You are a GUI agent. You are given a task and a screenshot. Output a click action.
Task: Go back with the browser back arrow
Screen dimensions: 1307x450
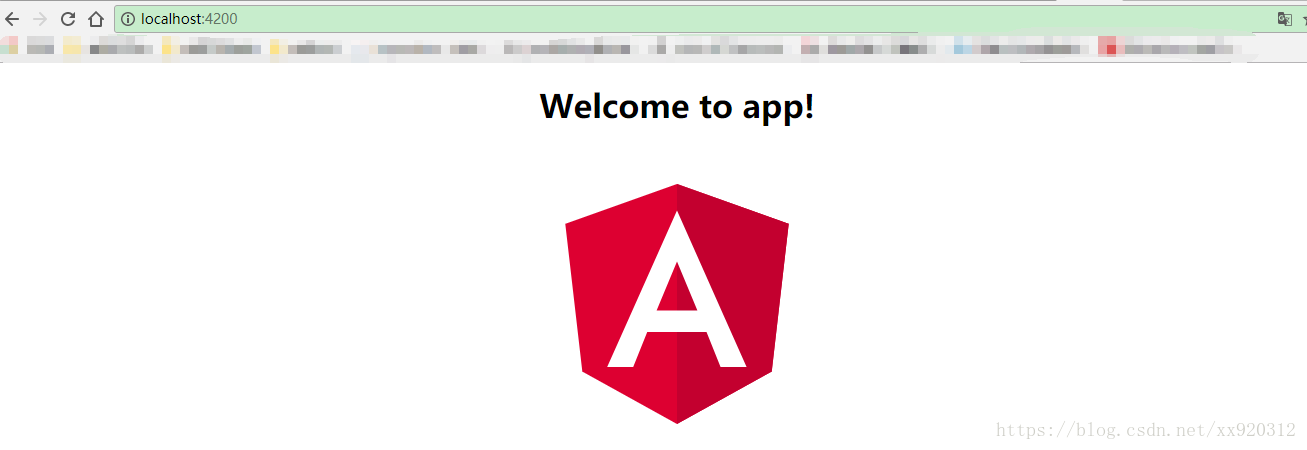point(12,19)
